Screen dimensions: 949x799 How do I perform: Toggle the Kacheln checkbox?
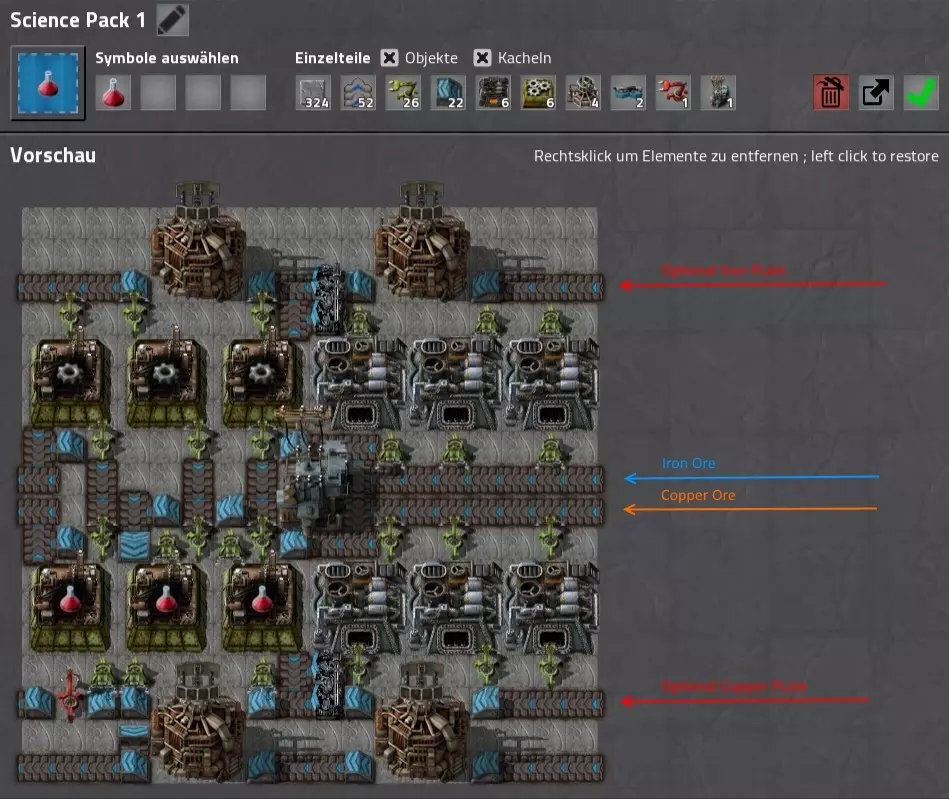(x=482, y=58)
